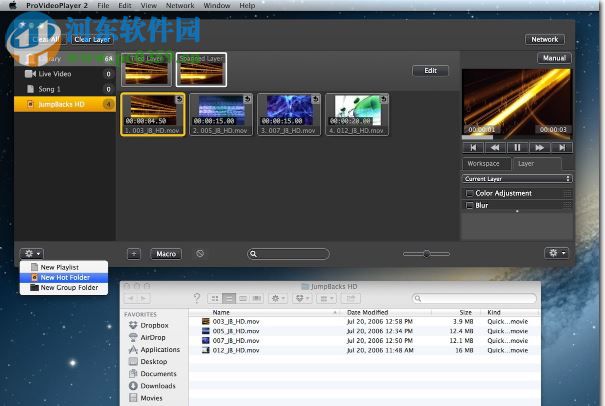Image resolution: width=605 pixels, height=406 pixels.
Task: Skip to next clip in preview transport
Action: pyautogui.click(x=562, y=147)
